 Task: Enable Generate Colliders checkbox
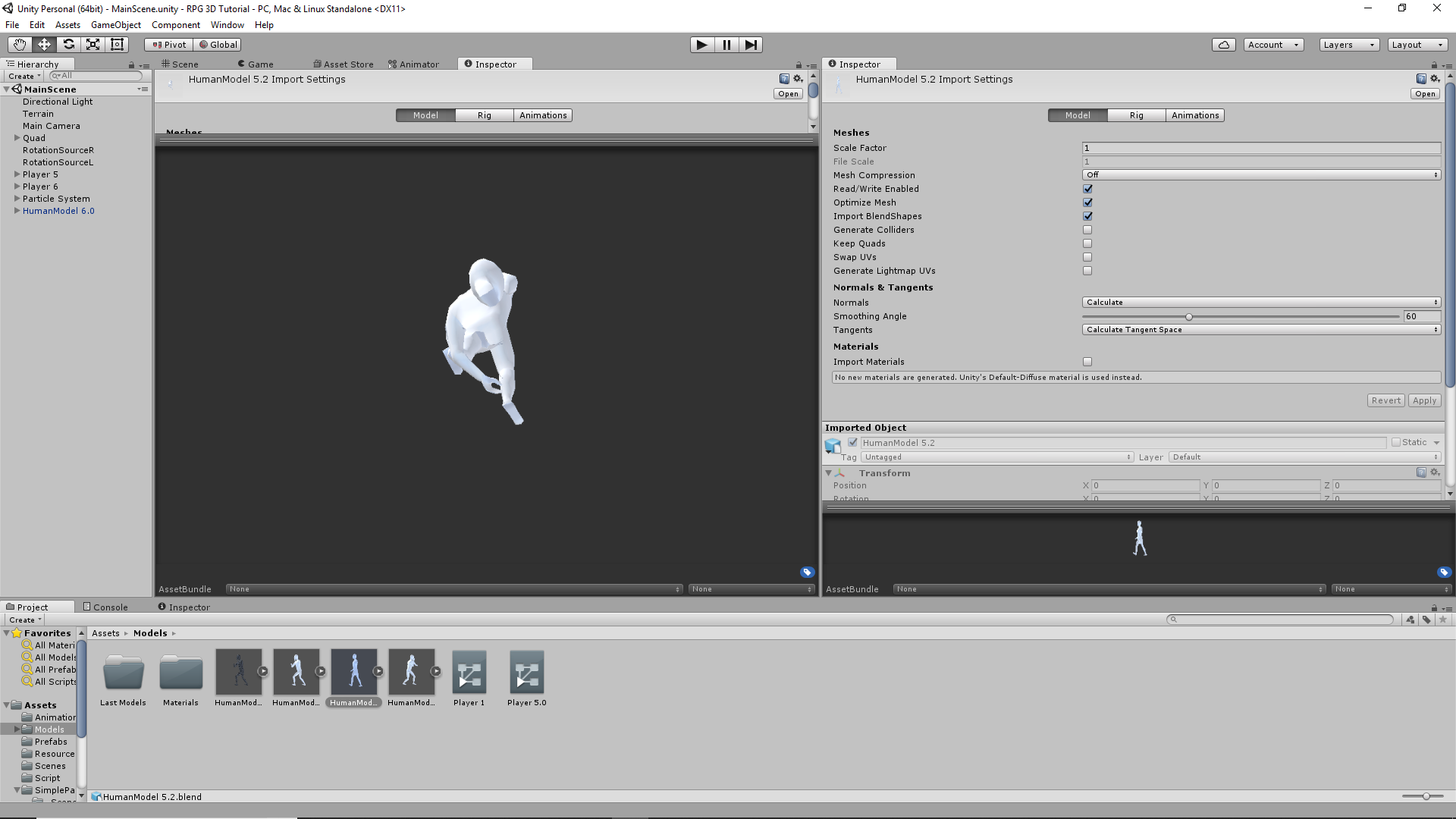click(1087, 230)
